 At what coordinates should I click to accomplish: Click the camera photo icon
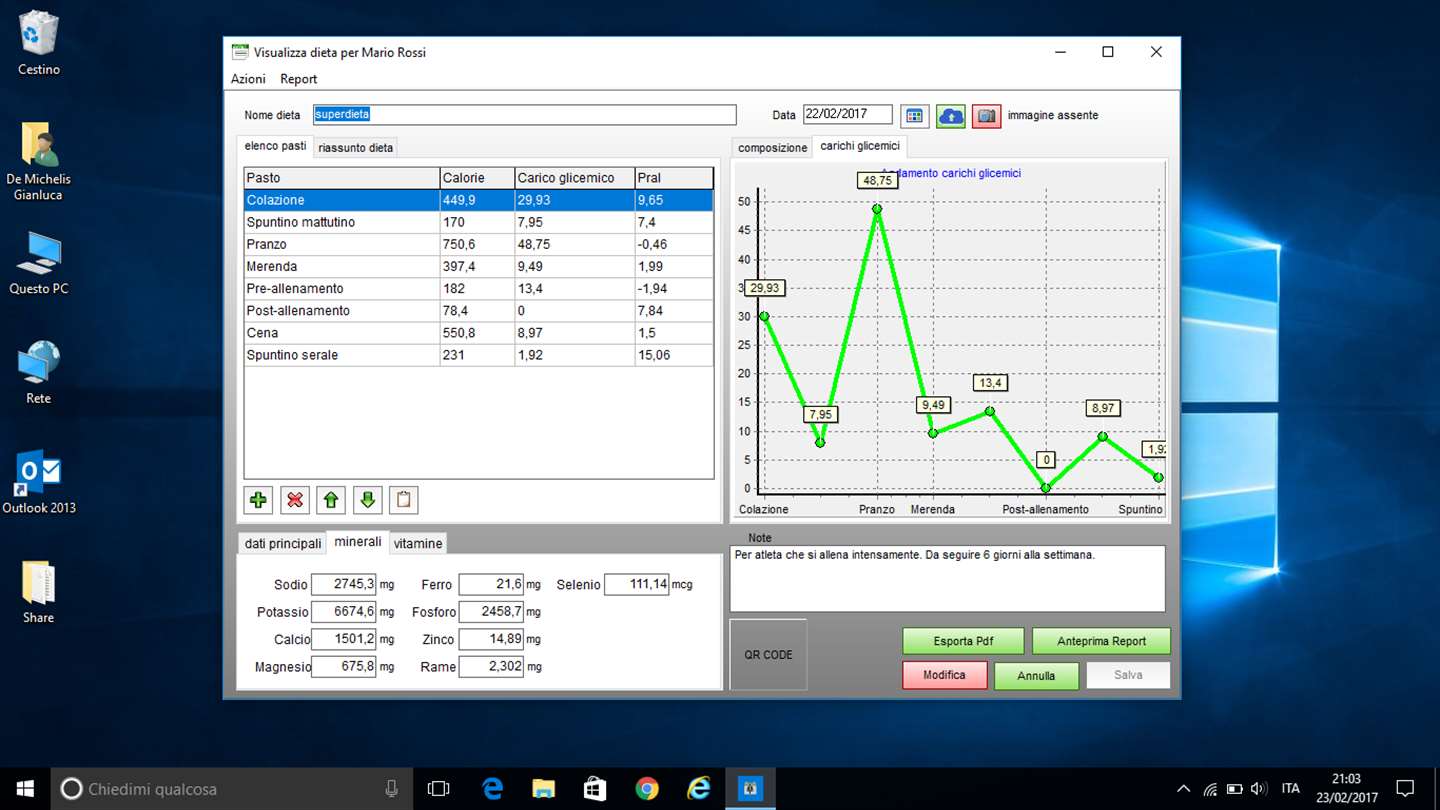986,116
